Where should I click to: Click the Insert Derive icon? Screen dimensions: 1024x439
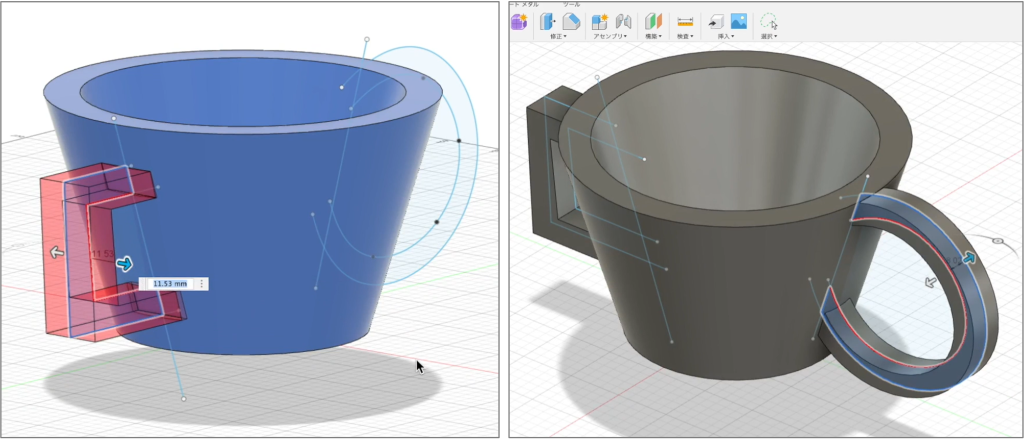tap(716, 21)
